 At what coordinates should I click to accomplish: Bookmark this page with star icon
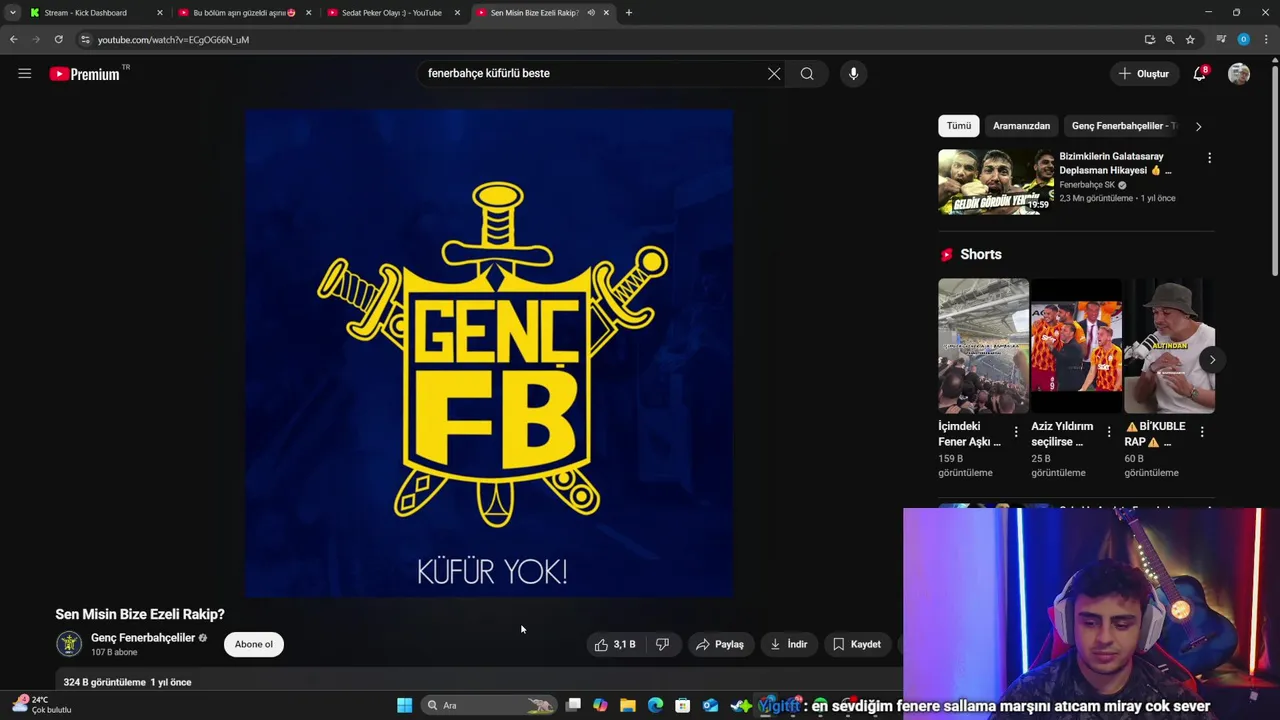point(1190,39)
